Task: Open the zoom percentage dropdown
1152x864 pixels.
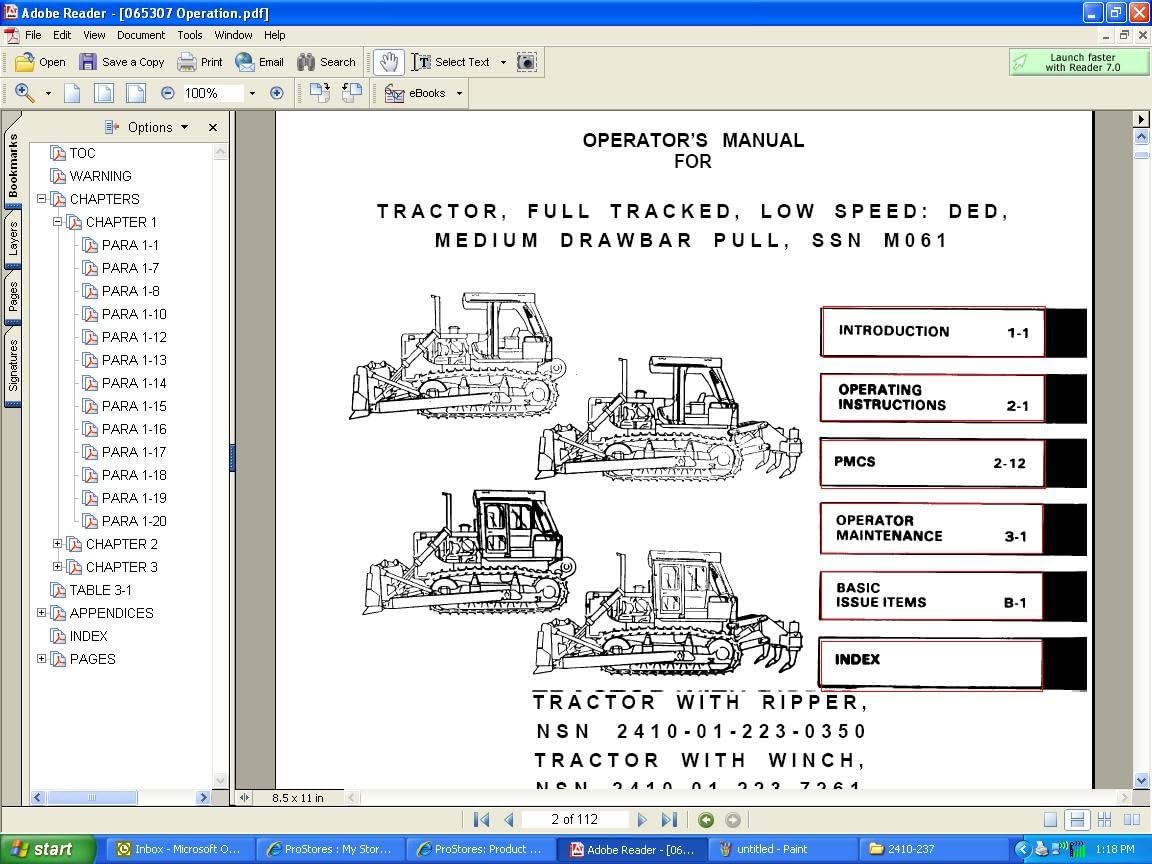Action: click(252, 93)
